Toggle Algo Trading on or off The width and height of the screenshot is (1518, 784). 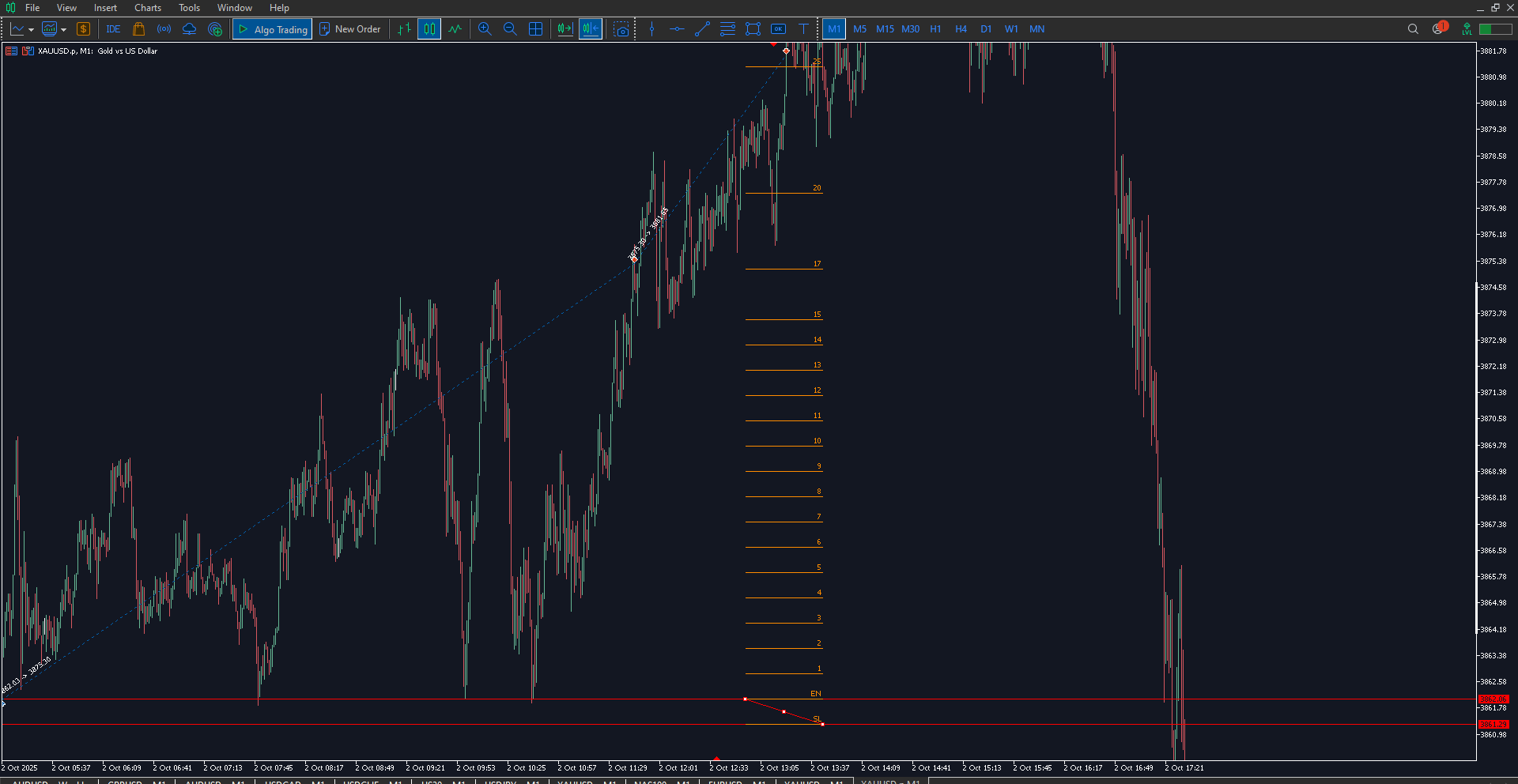point(273,29)
